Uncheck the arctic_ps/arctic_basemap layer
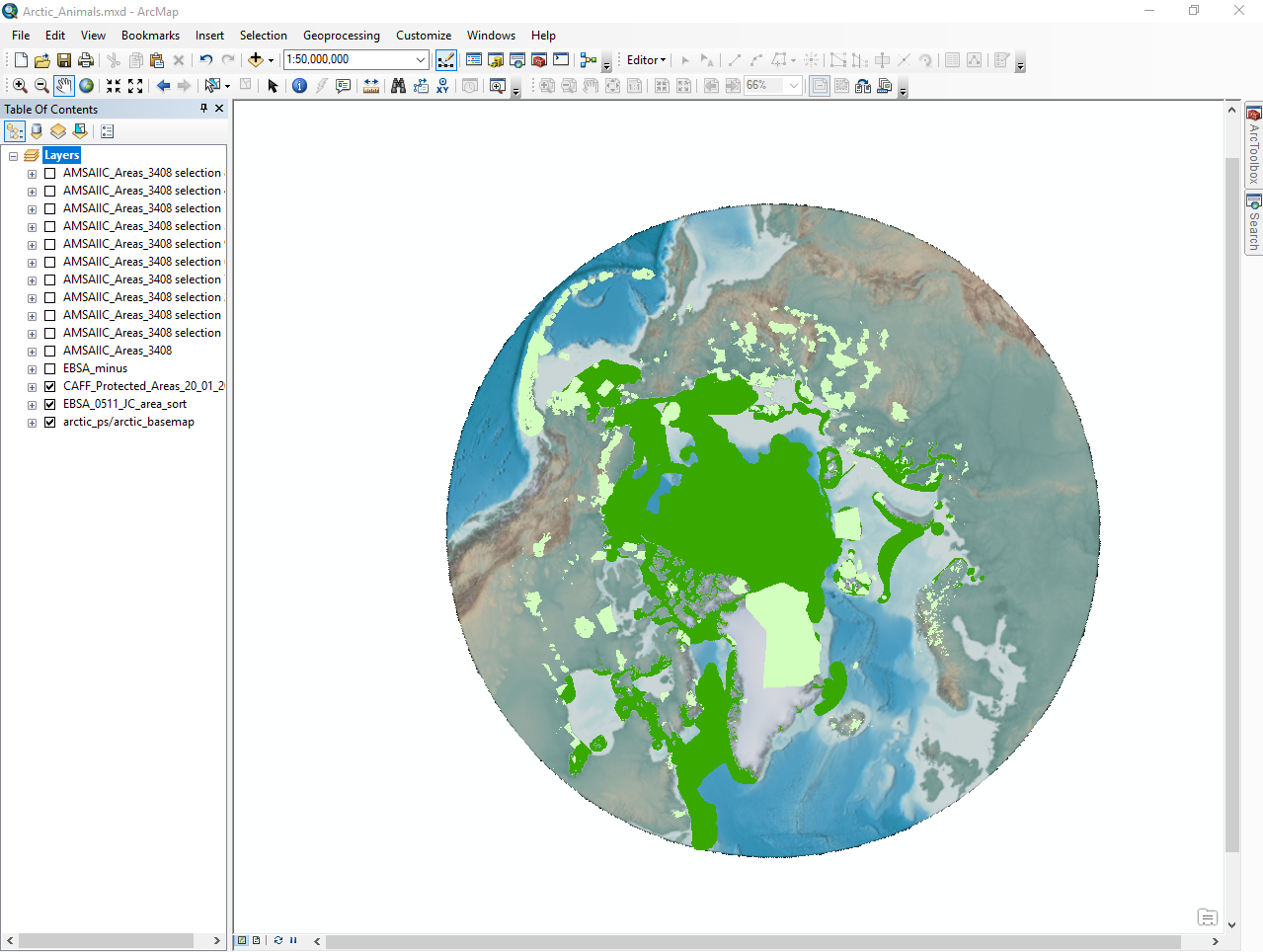The width and height of the screenshot is (1263, 952). tap(49, 422)
